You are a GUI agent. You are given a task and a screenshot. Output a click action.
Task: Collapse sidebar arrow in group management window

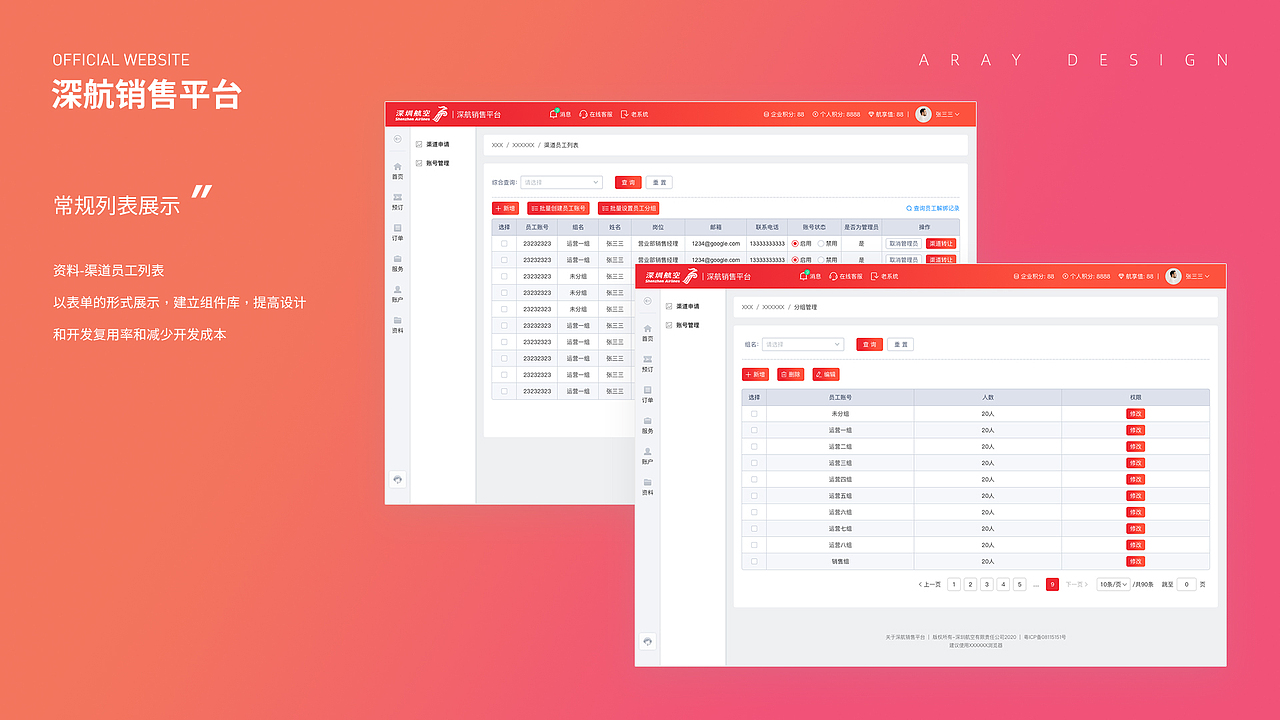coord(647,301)
